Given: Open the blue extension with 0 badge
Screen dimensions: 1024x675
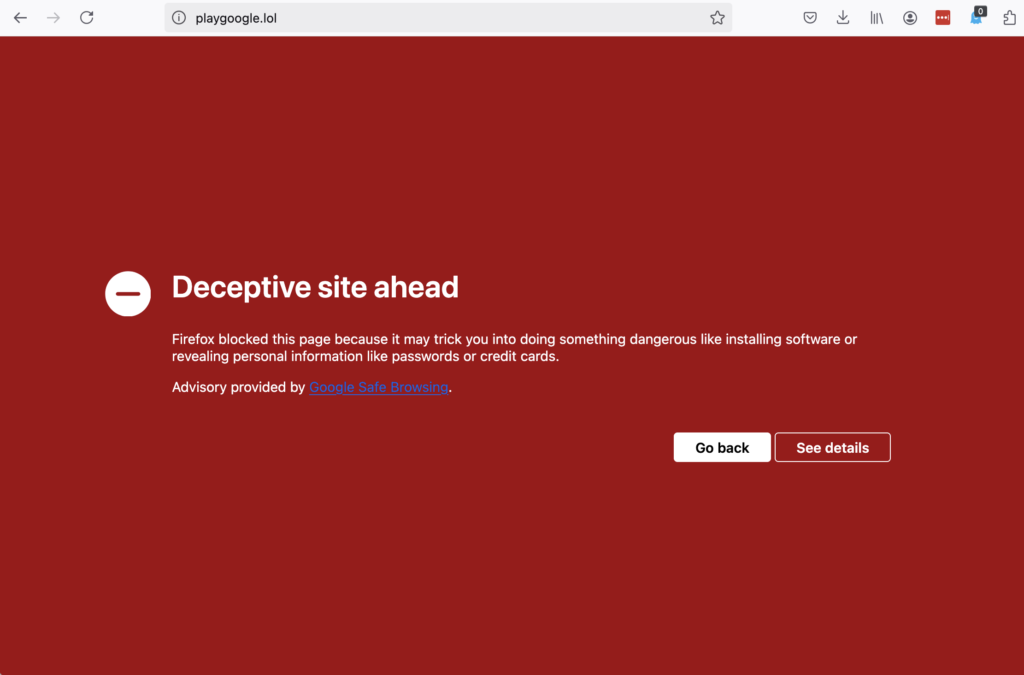Looking at the screenshot, I should pyautogui.click(x=976, y=16).
